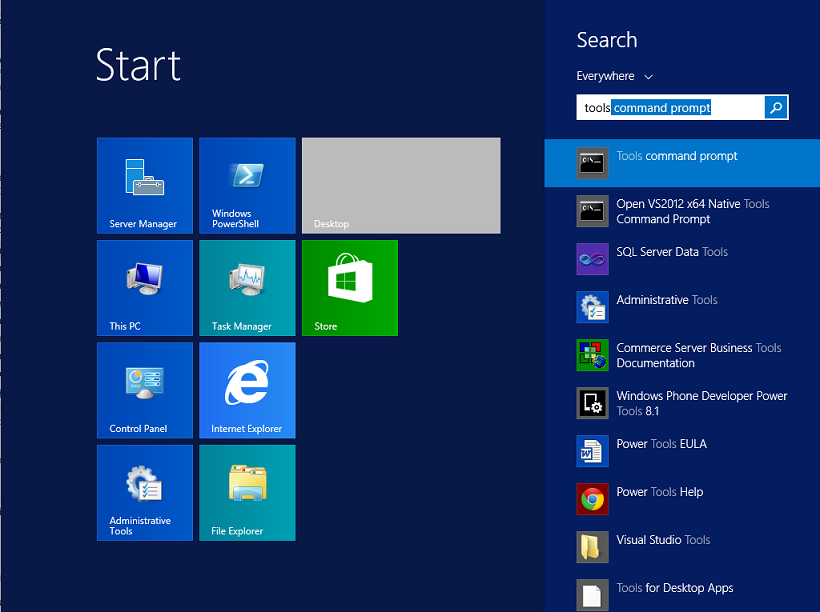The image size is (820, 612).
Task: Click the Administrative Tools search result icon
Action: [x=593, y=307]
